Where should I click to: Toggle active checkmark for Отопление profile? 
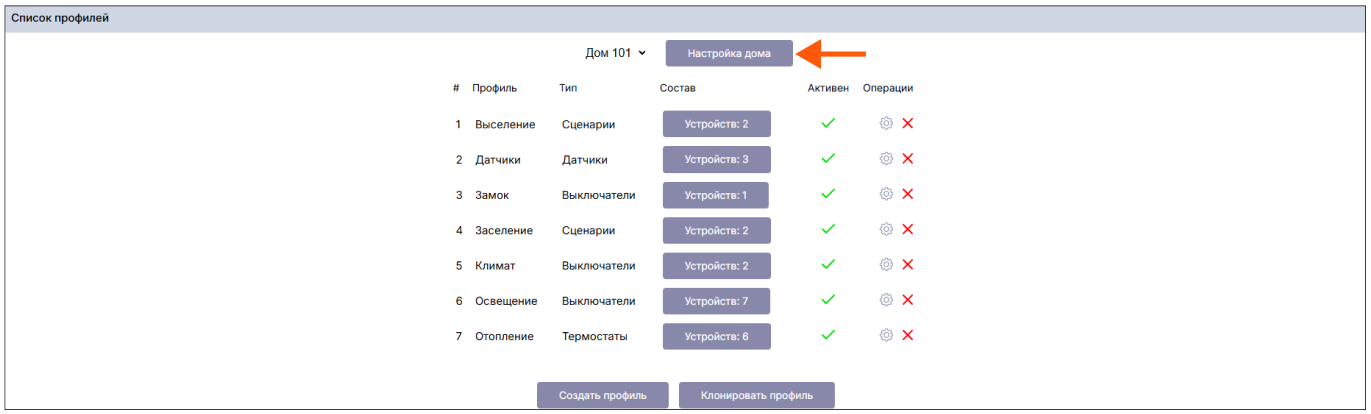pyautogui.click(x=828, y=335)
